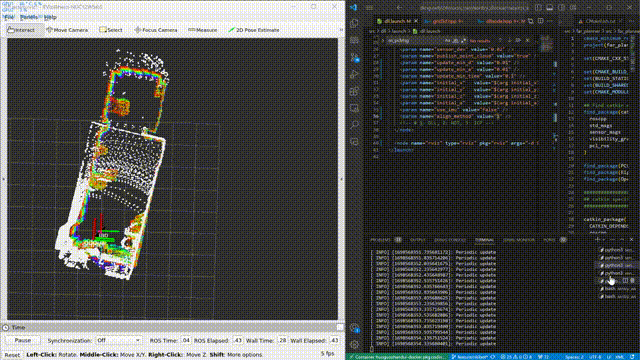Open the launch profile dropdown beside new terminal
Screen dimensions: 640x360
click(x=604, y=240)
